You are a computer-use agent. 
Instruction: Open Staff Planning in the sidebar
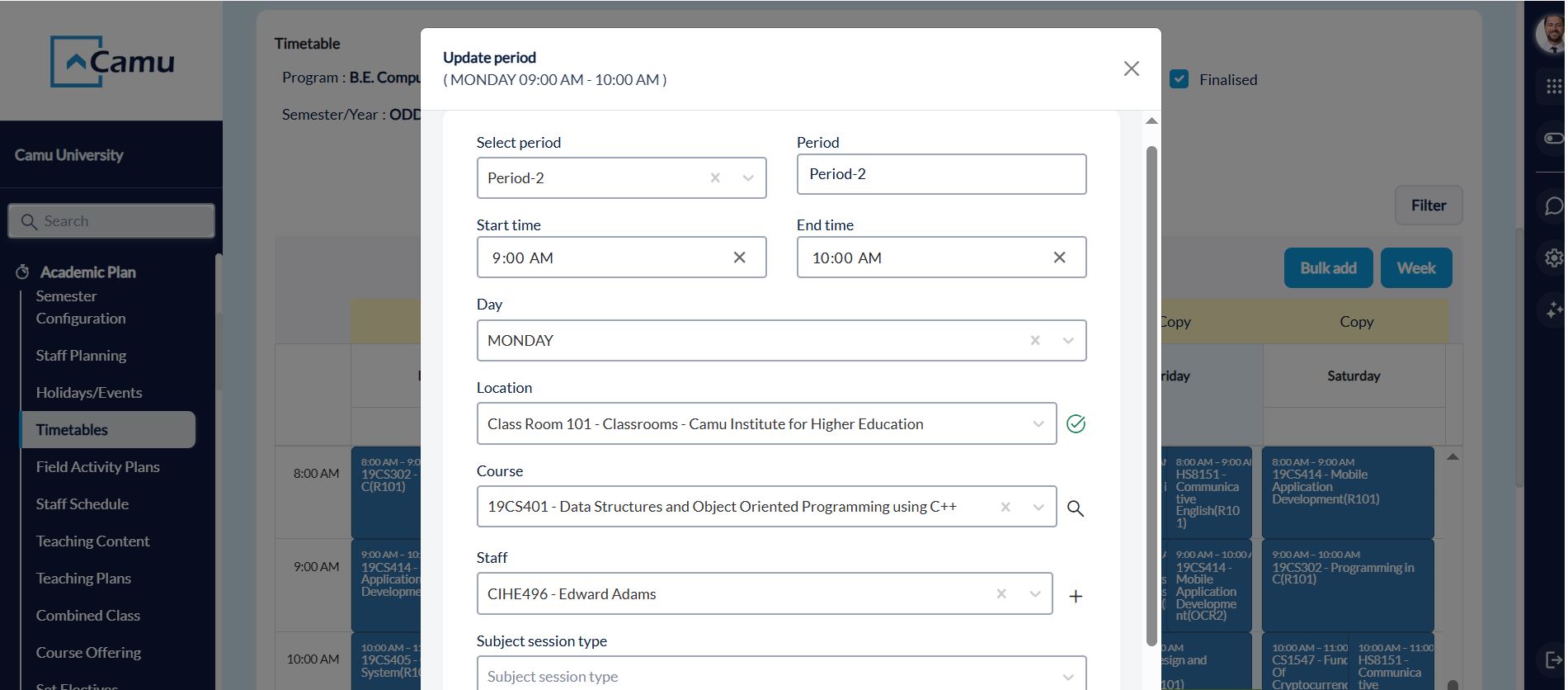pos(81,356)
